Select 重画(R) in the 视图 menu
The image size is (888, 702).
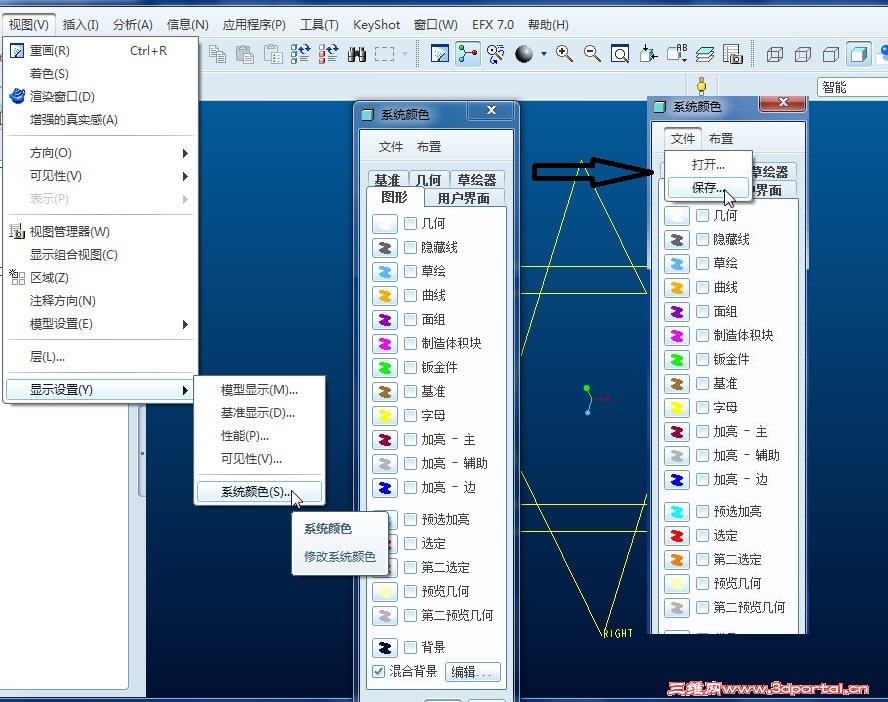coord(101,51)
